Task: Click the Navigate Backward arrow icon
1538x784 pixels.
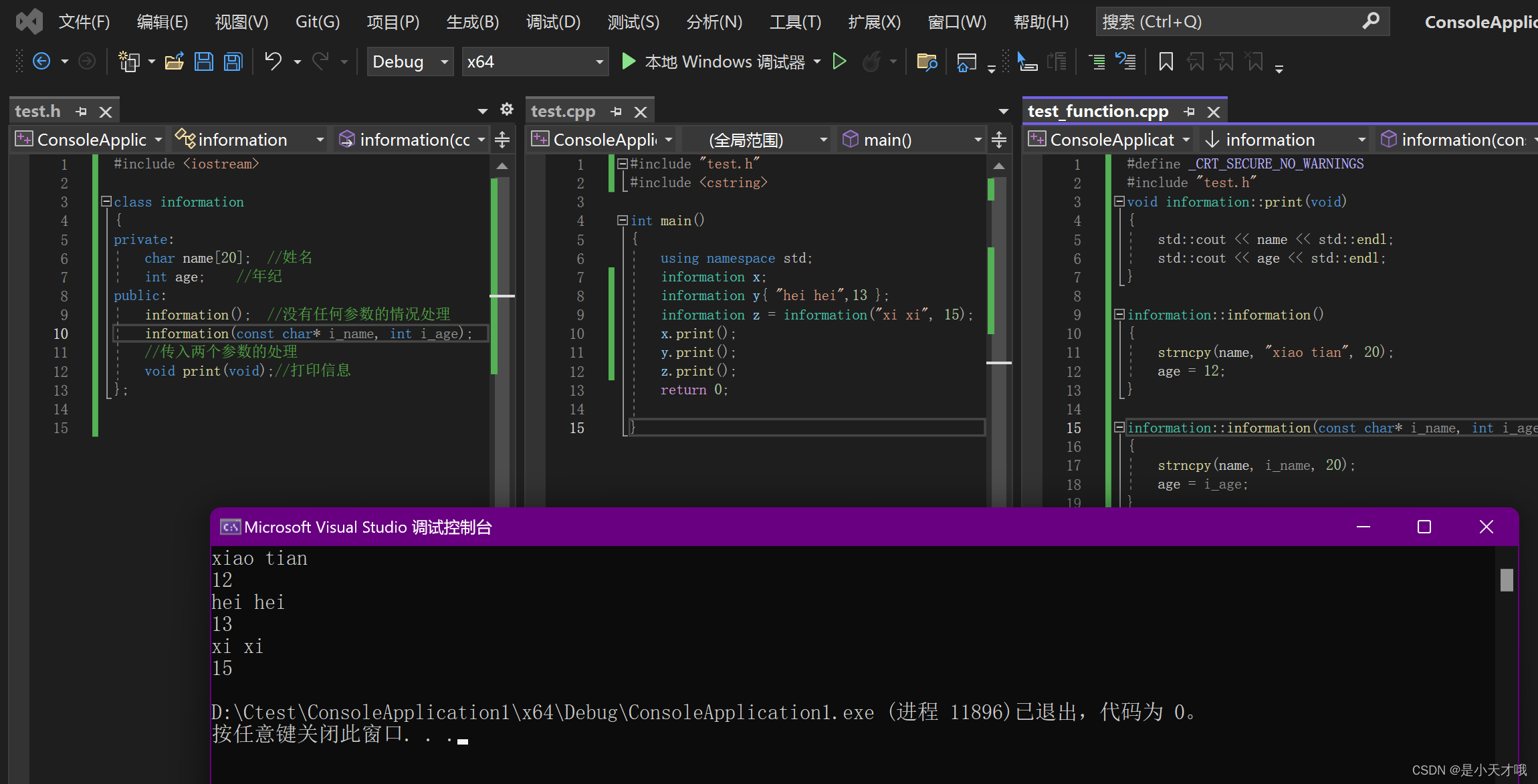Action: [x=41, y=61]
